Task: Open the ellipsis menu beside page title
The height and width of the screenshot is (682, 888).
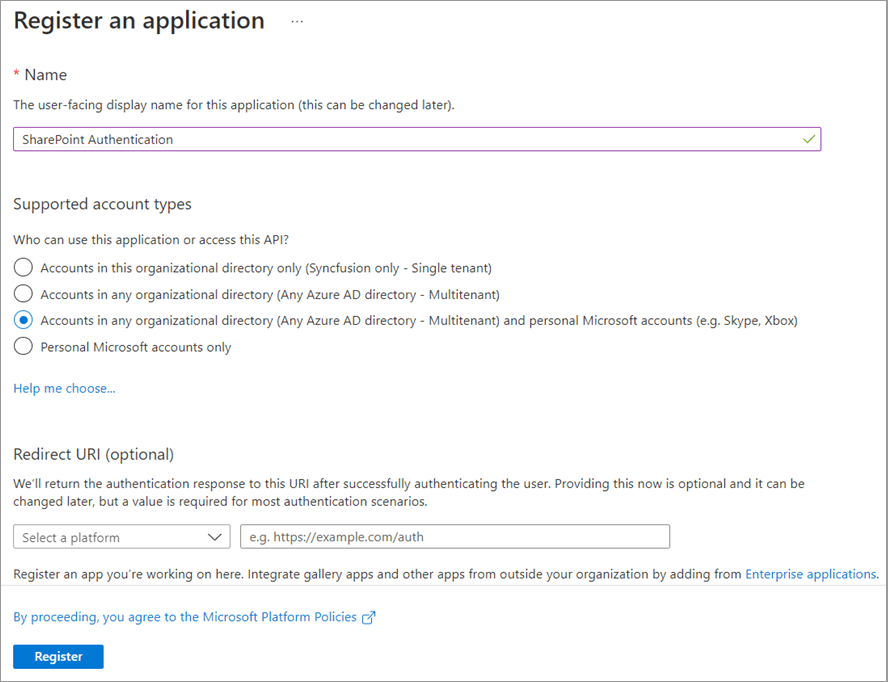Action: [x=297, y=21]
